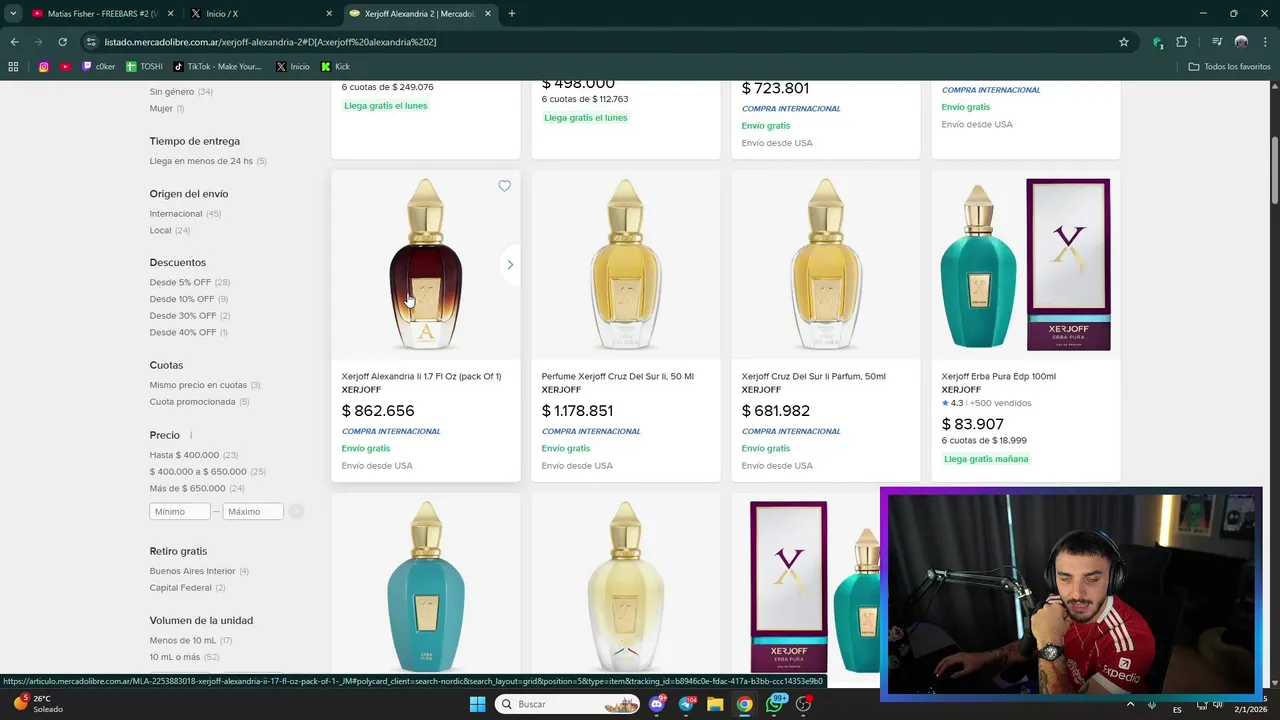Screen dimensions: 1280x720
Task: Open Chrome from the taskbar
Action: pyautogui.click(x=744, y=704)
